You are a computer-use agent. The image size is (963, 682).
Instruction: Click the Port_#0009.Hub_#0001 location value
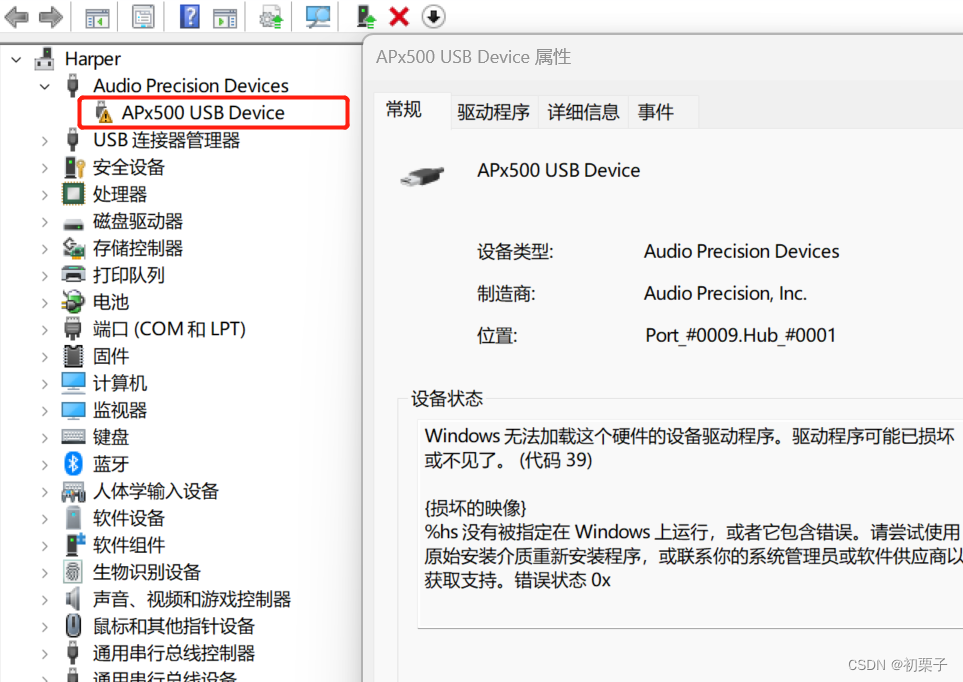click(x=740, y=335)
